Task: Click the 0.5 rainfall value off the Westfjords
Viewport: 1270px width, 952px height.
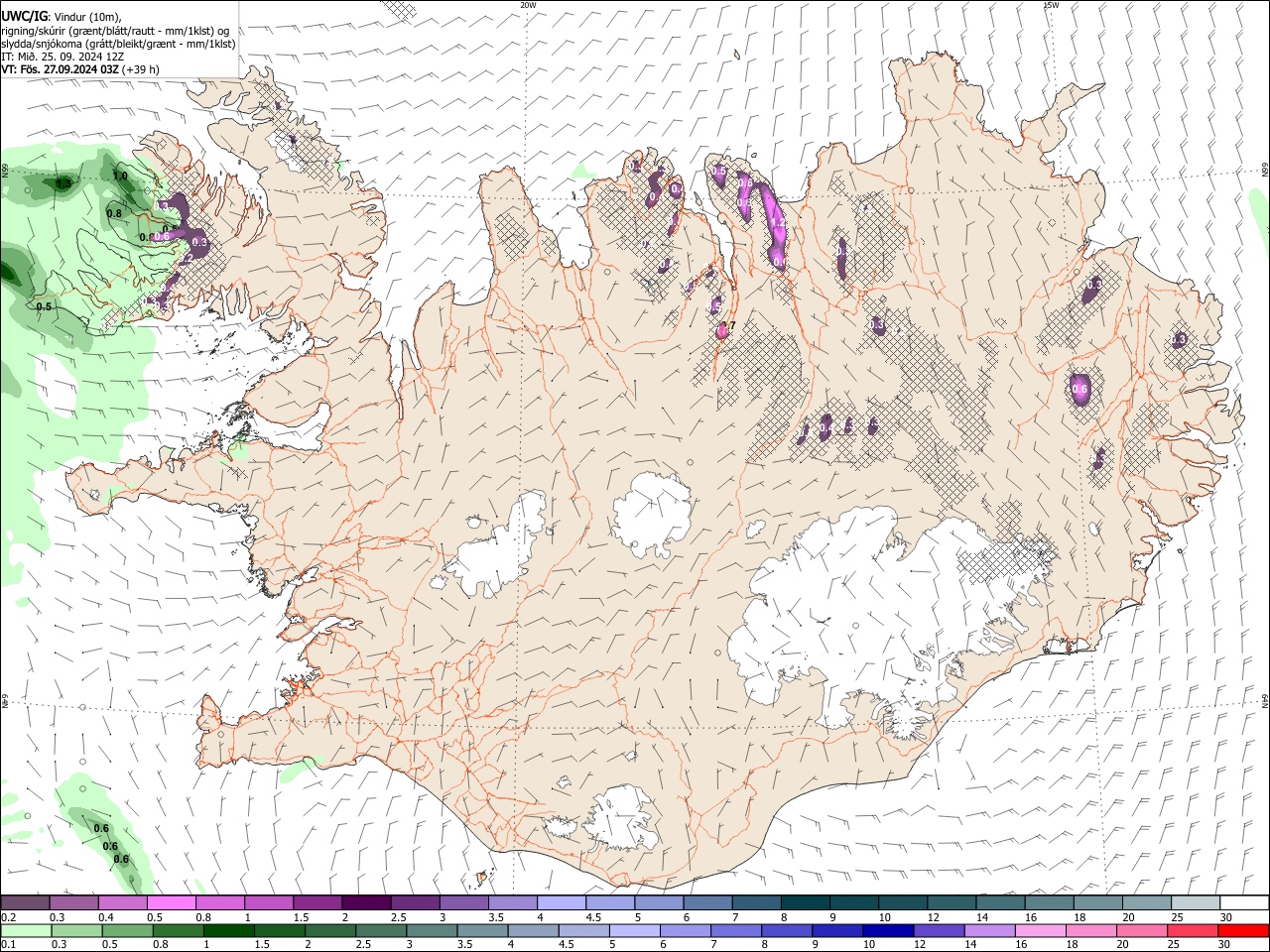Action: pos(44,307)
